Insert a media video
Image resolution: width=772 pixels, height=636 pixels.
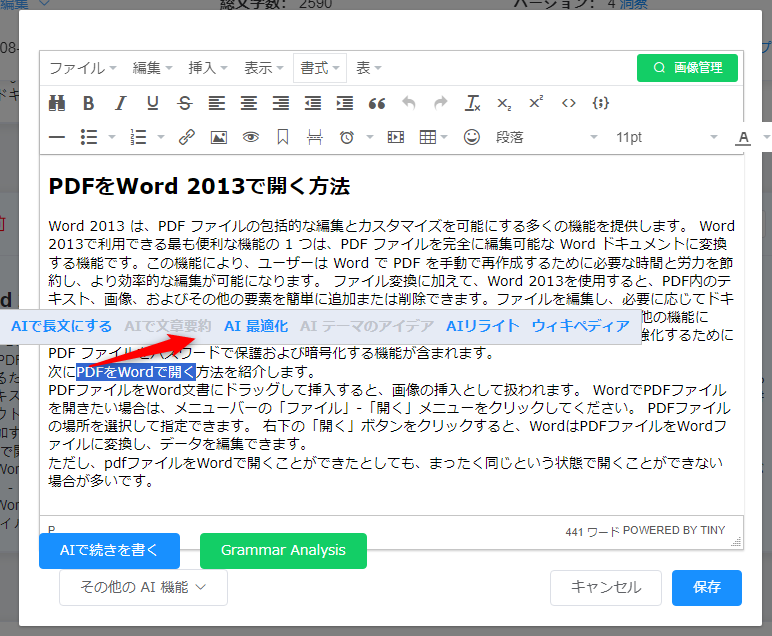point(396,137)
